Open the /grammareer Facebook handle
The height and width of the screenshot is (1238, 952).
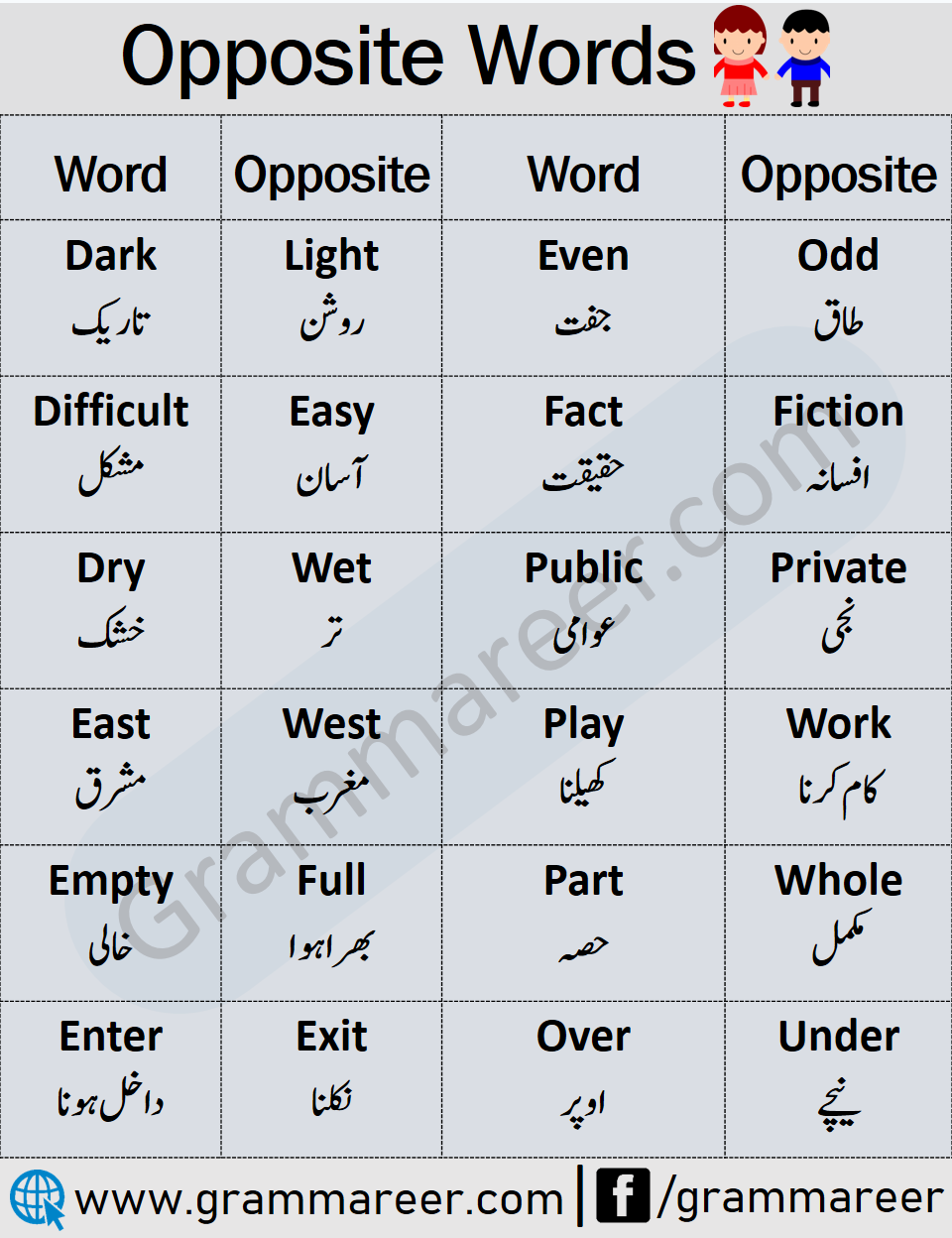click(x=799, y=1198)
